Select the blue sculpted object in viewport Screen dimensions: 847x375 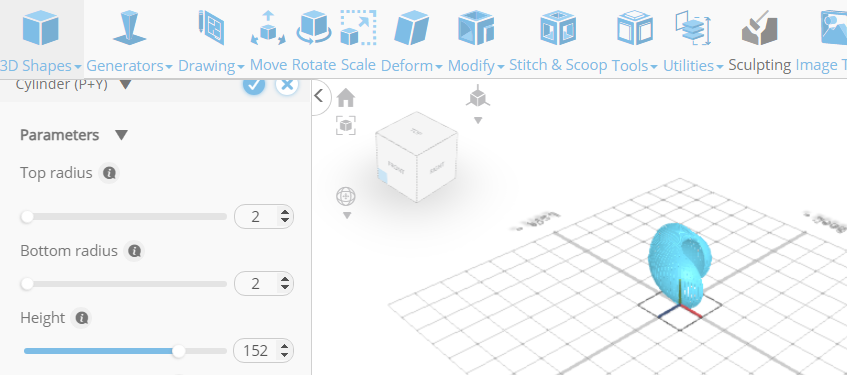(x=680, y=264)
